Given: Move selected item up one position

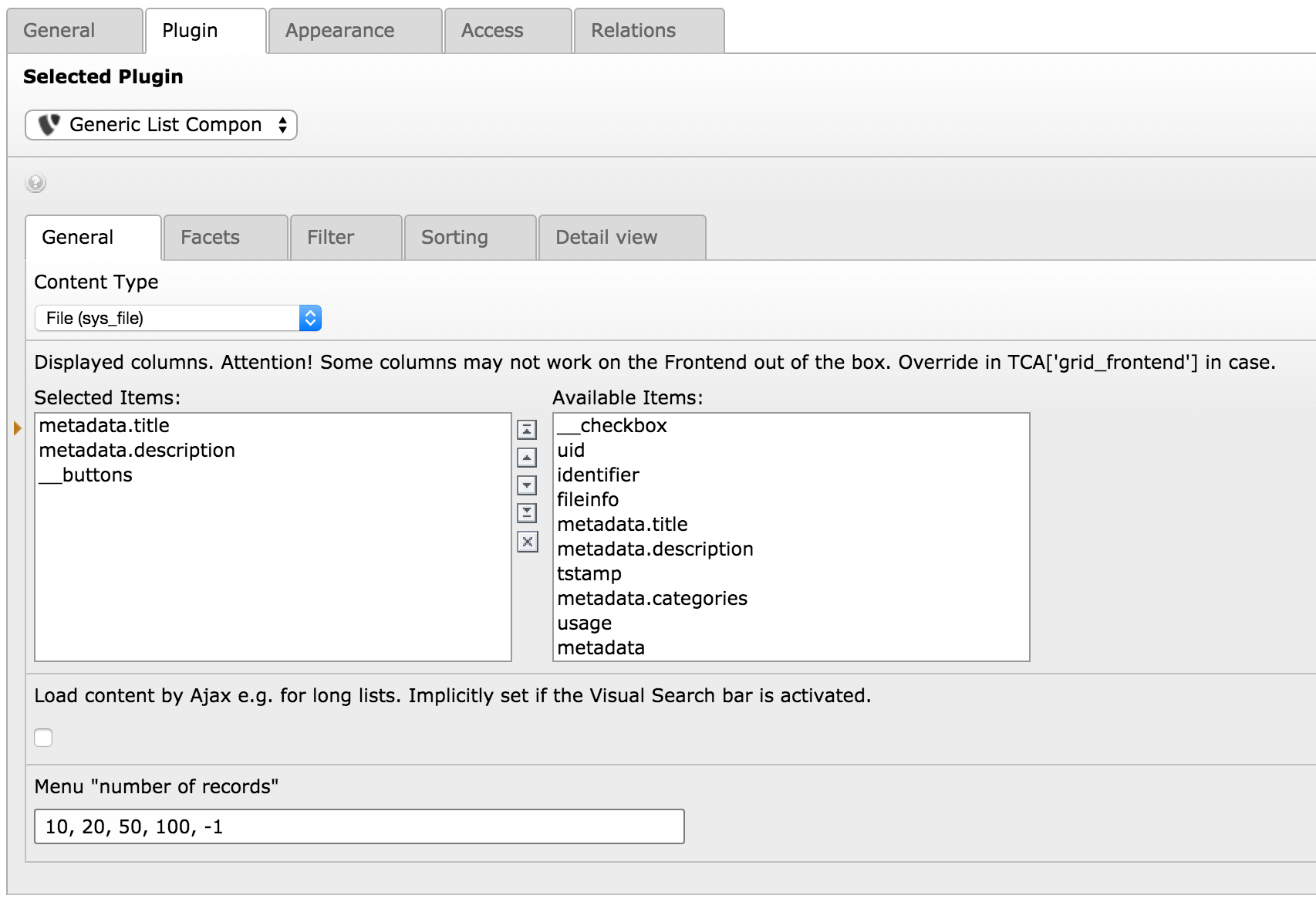Looking at the screenshot, I should point(527,458).
